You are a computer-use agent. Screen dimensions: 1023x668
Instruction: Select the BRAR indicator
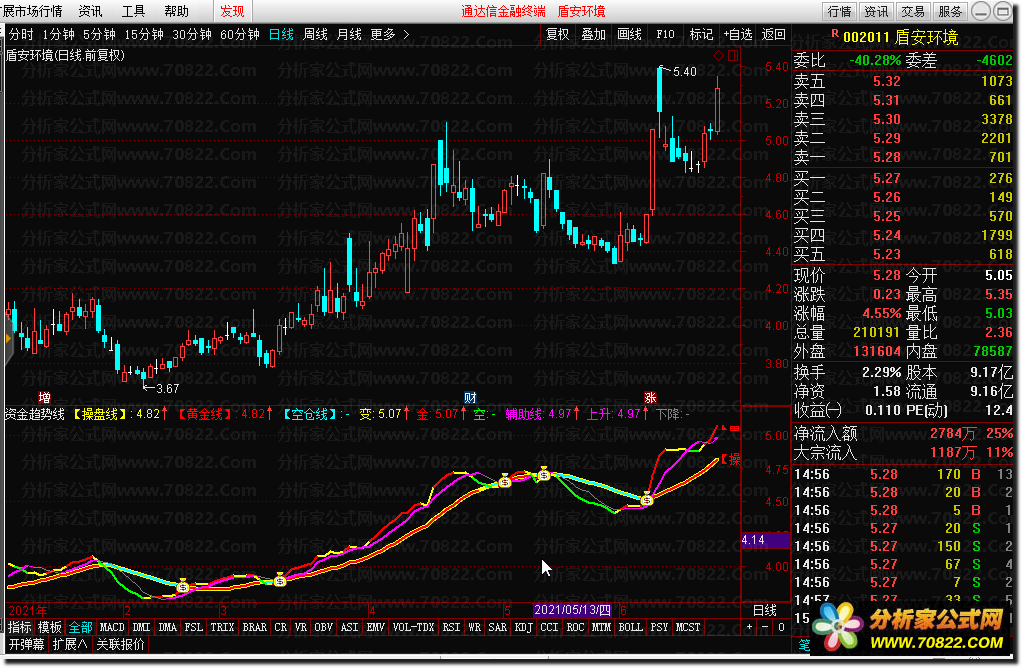[x=254, y=627]
